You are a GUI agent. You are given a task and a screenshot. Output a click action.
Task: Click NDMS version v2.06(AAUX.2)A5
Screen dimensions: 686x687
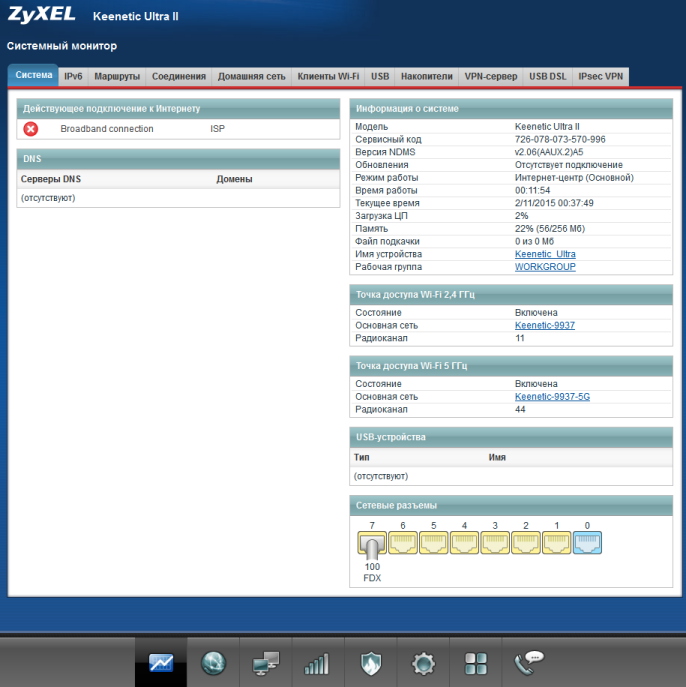(549, 152)
